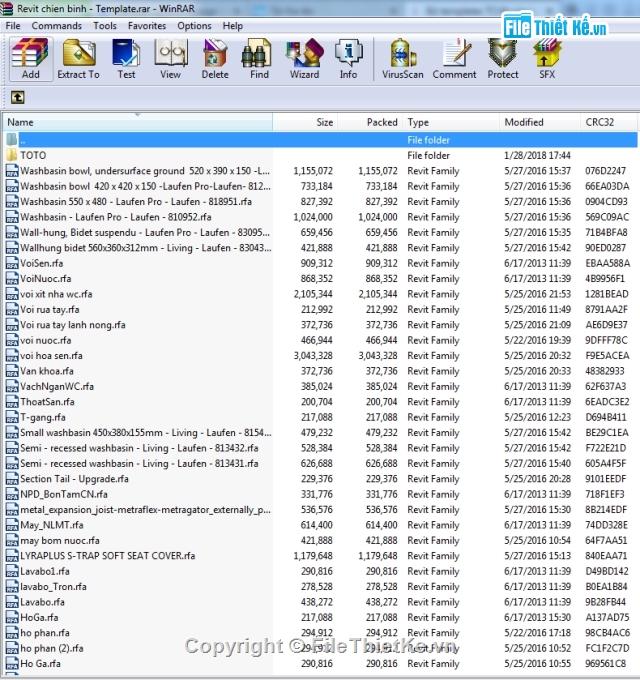Select 'Washbasin bowl 420 x 420 x 150' file

145,186
